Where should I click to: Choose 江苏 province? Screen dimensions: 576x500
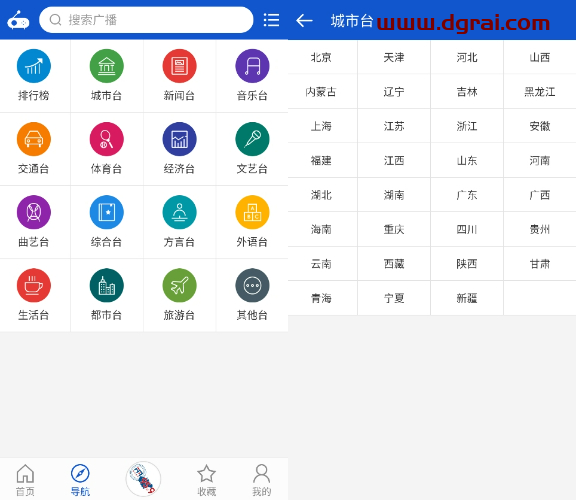[x=394, y=126]
